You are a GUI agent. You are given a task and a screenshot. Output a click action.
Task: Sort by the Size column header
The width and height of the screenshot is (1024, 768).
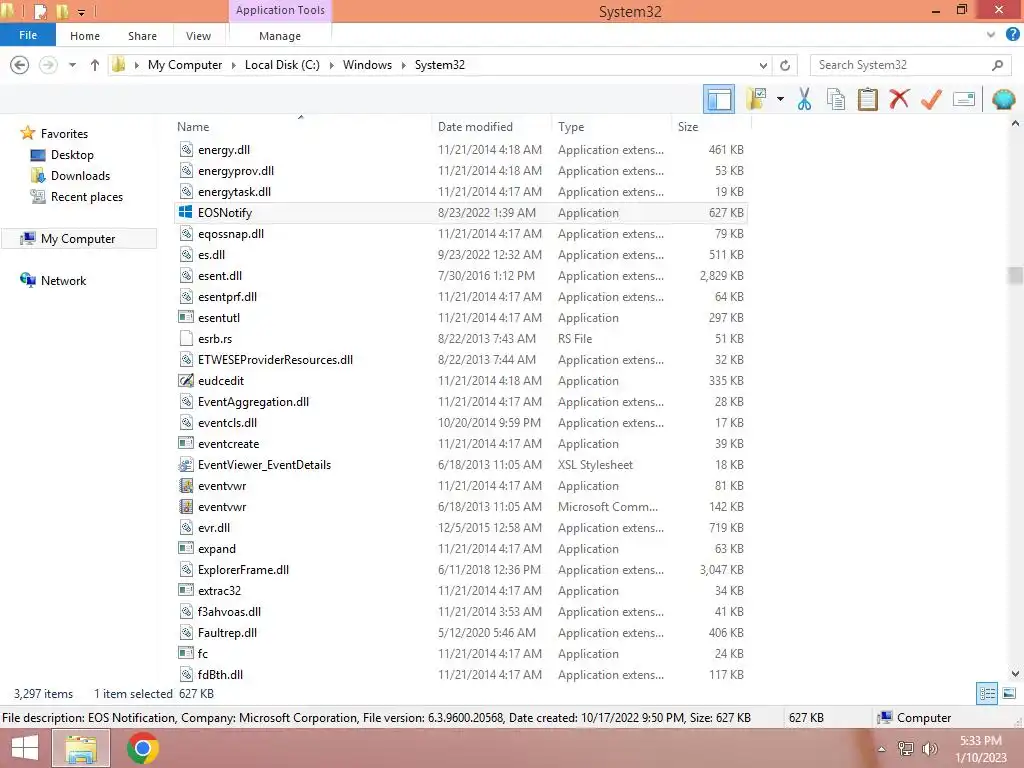(x=711, y=127)
